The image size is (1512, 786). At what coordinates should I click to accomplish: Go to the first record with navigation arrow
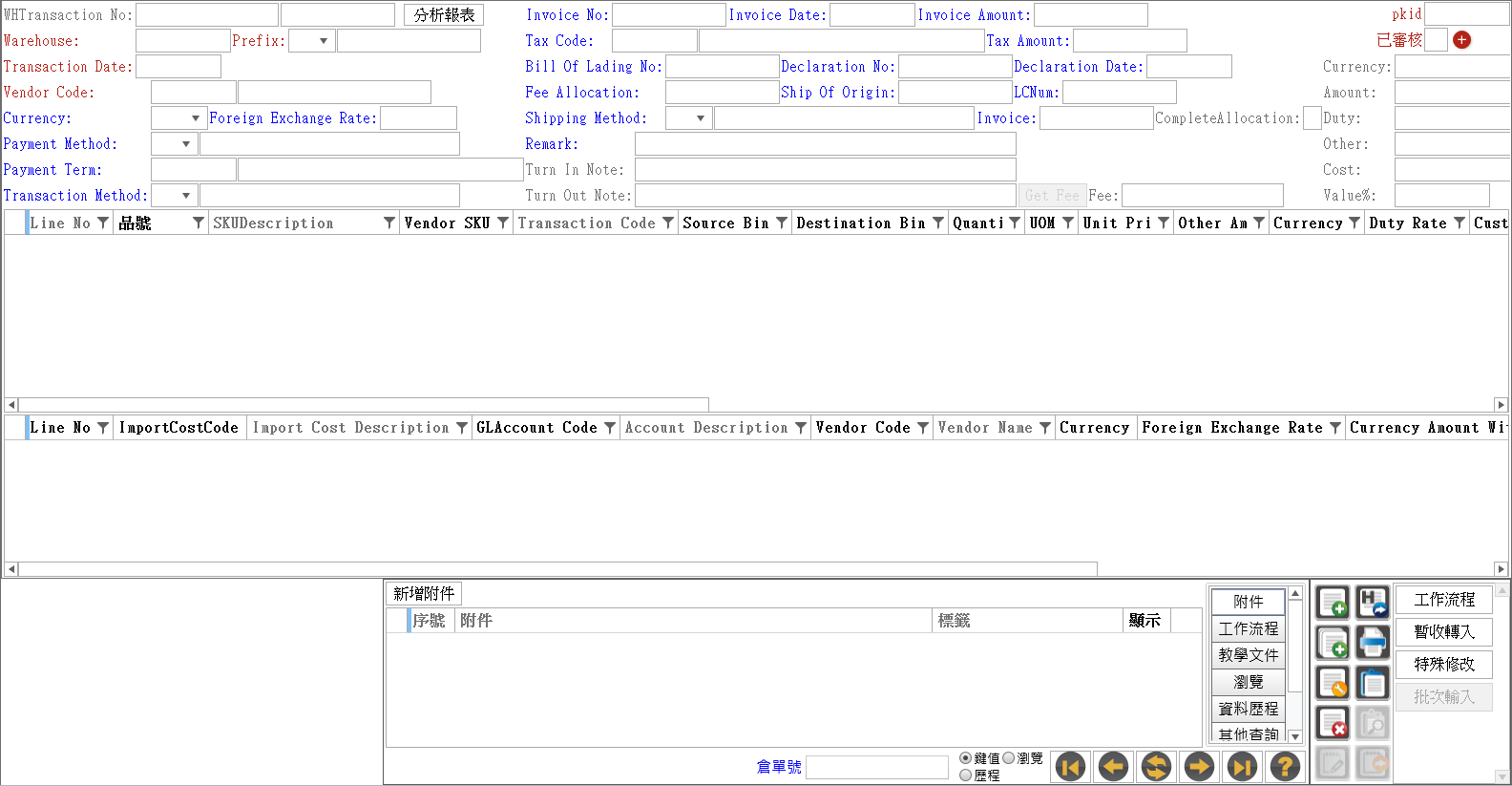(x=1070, y=766)
